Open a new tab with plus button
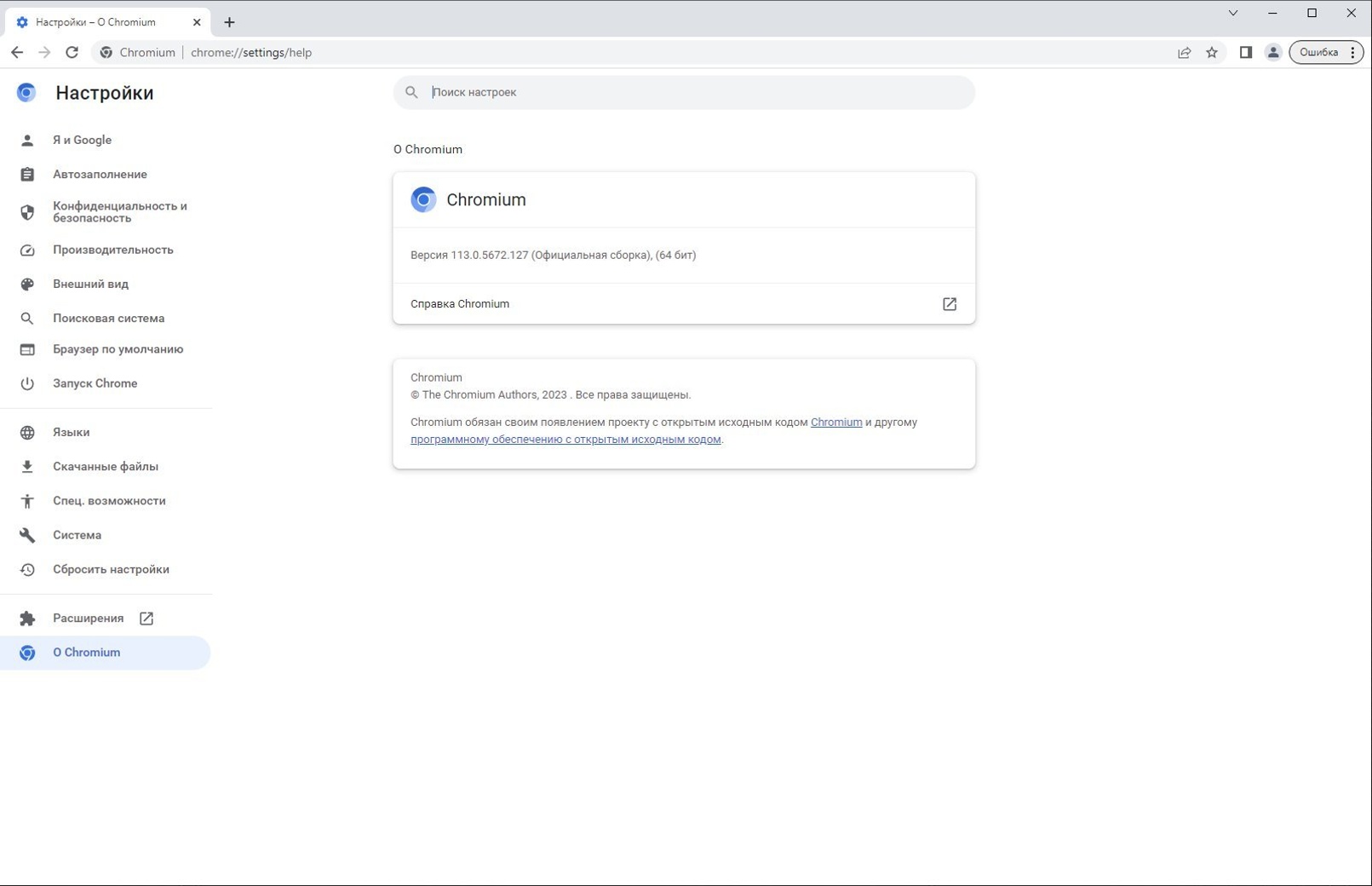The image size is (1372, 886). click(x=229, y=22)
